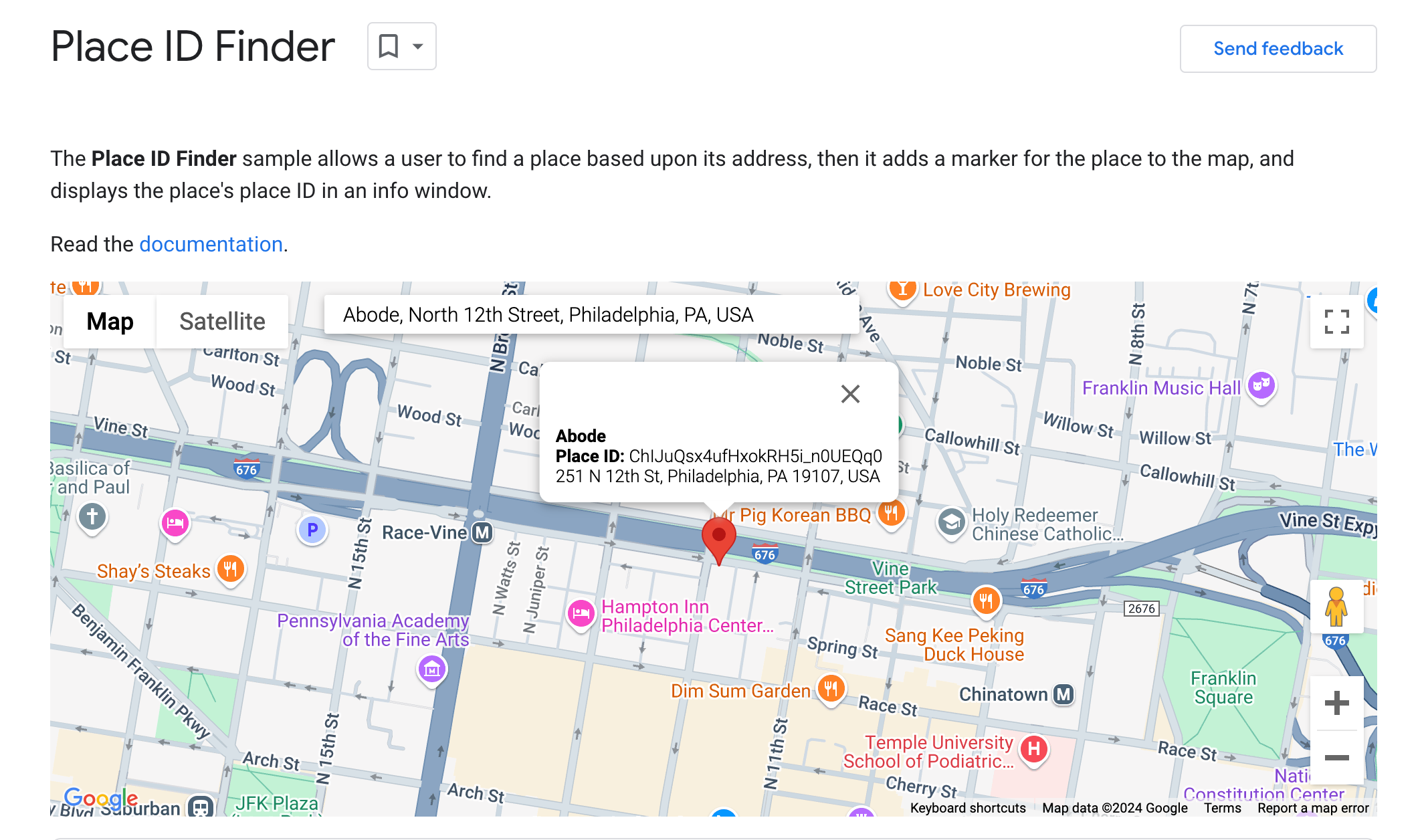Image resolution: width=1422 pixels, height=840 pixels.
Task: Click the Basilica church cross icon
Action: (92, 517)
